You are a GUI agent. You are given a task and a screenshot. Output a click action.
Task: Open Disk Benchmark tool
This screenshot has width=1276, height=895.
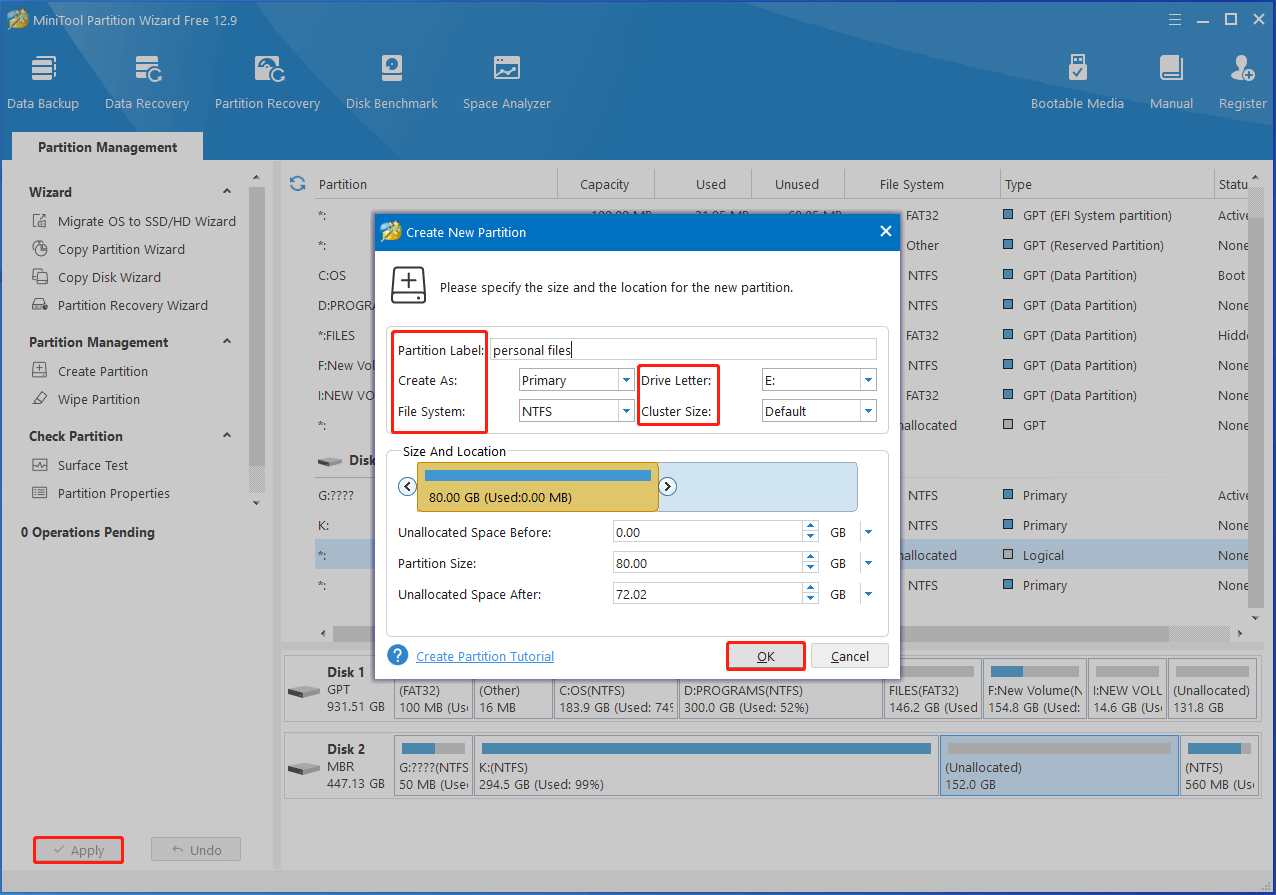(392, 82)
